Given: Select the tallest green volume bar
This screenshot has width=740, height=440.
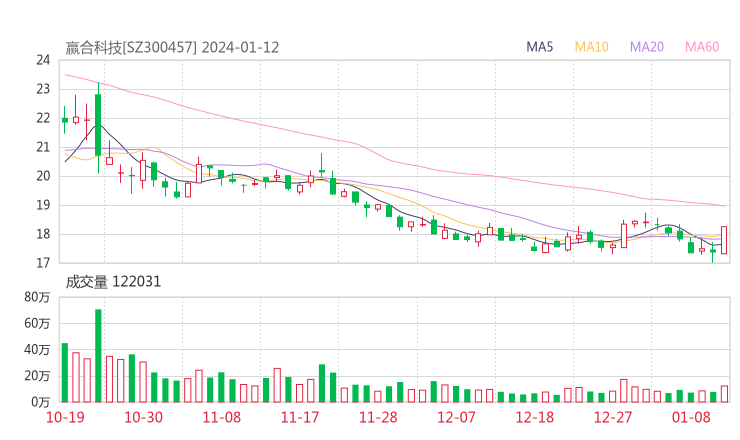Looking at the screenshot, I should coord(98,355).
